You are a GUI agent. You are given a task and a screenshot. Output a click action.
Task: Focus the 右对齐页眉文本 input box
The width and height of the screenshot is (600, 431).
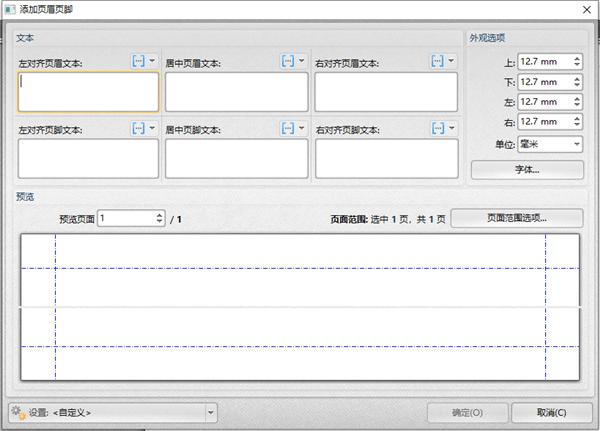point(386,92)
